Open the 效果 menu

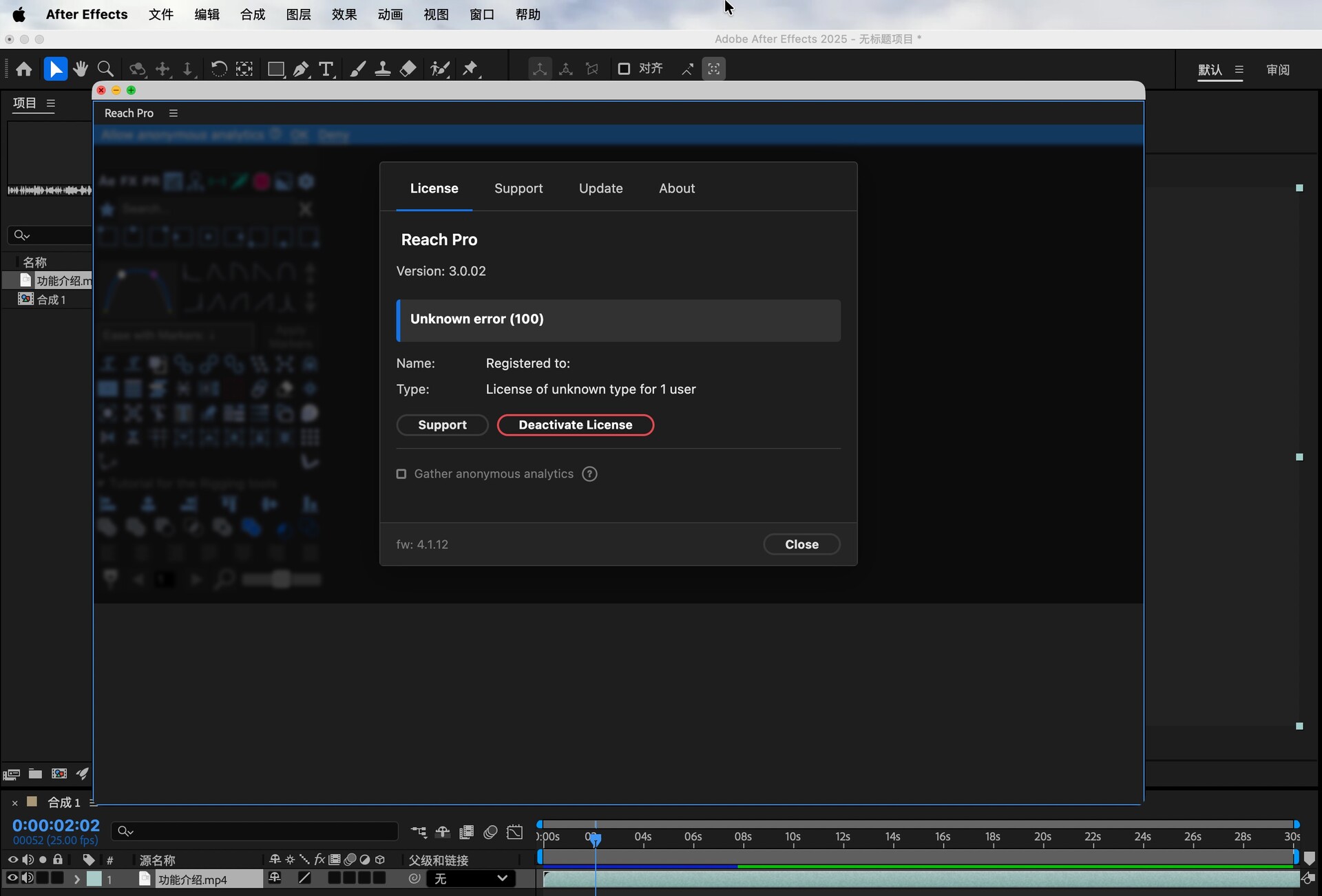[344, 14]
